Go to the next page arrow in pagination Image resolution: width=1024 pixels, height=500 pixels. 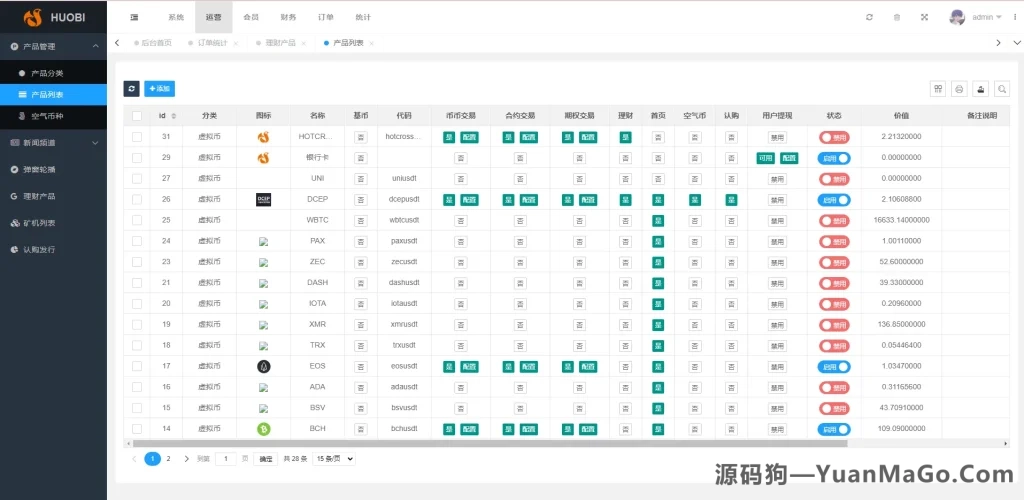[x=187, y=459]
